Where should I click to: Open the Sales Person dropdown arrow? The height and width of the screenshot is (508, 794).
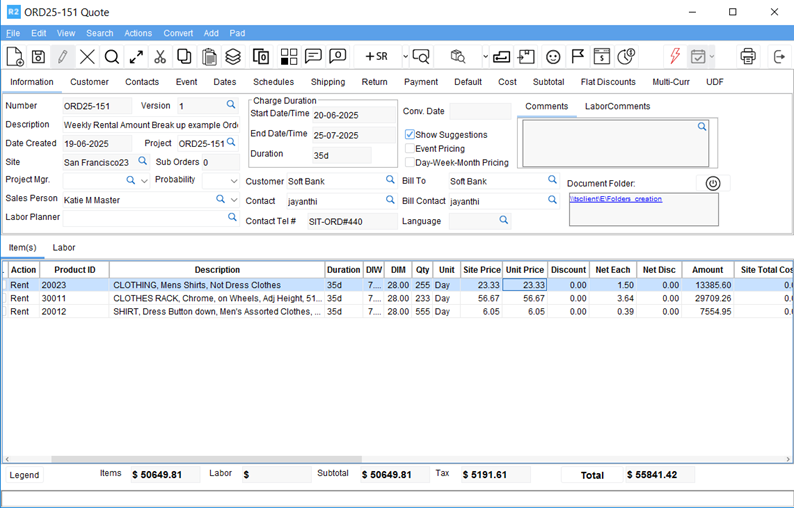point(234,199)
